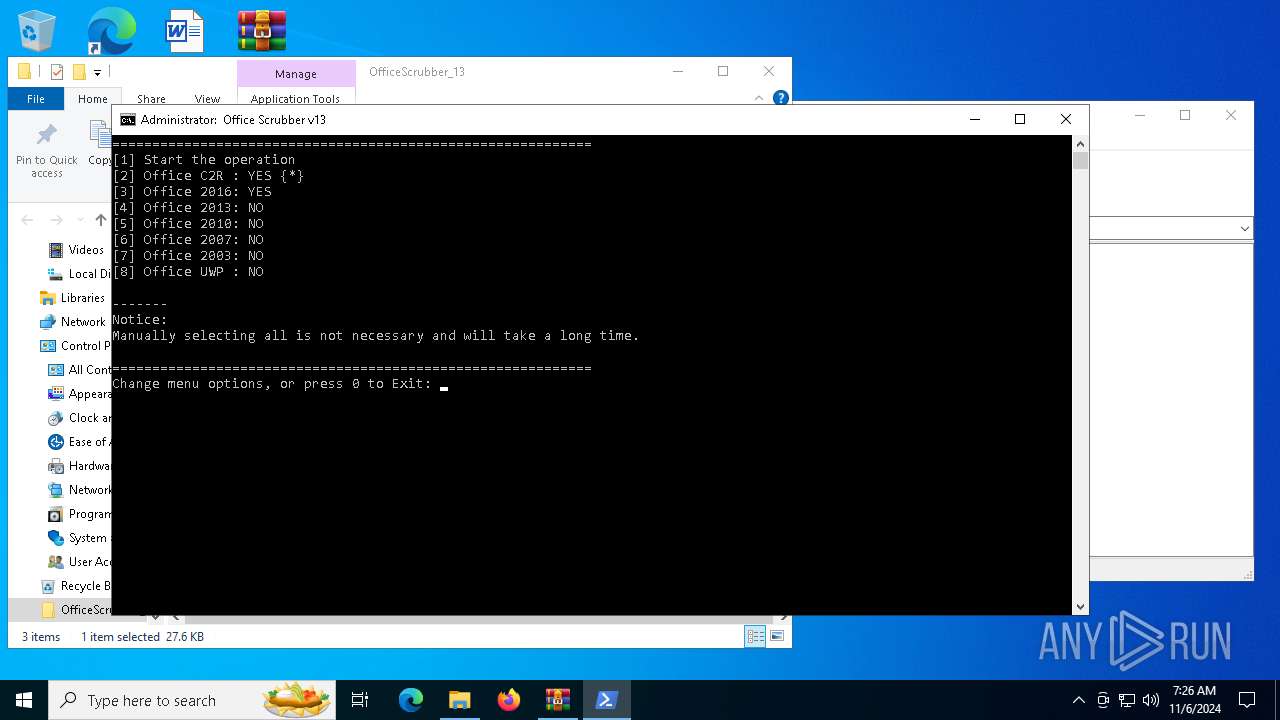Open Firefox from the taskbar
Viewport: 1280px width, 720px height.
tap(509, 700)
